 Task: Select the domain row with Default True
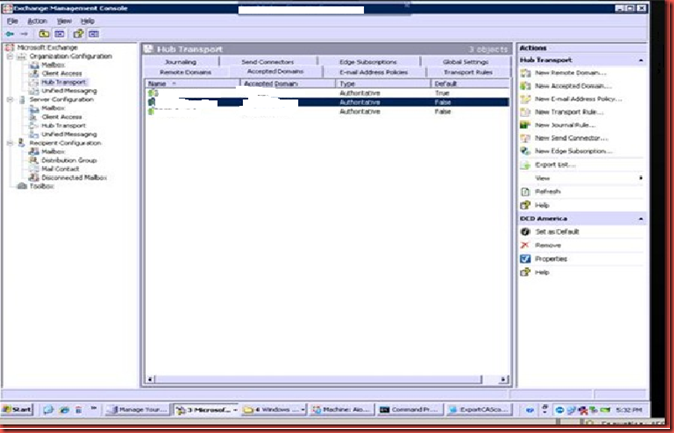[x=328, y=93]
